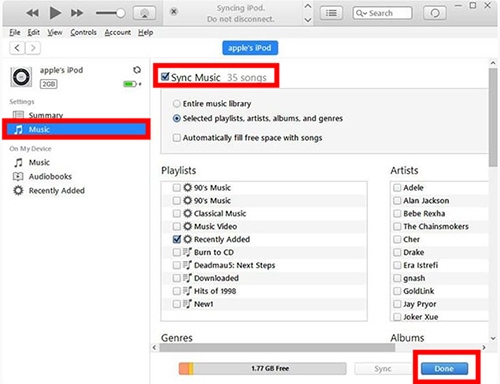This screenshot has height=384, width=500.
Task: Check the Bebe Rexha artist checkbox
Action: click(x=397, y=213)
